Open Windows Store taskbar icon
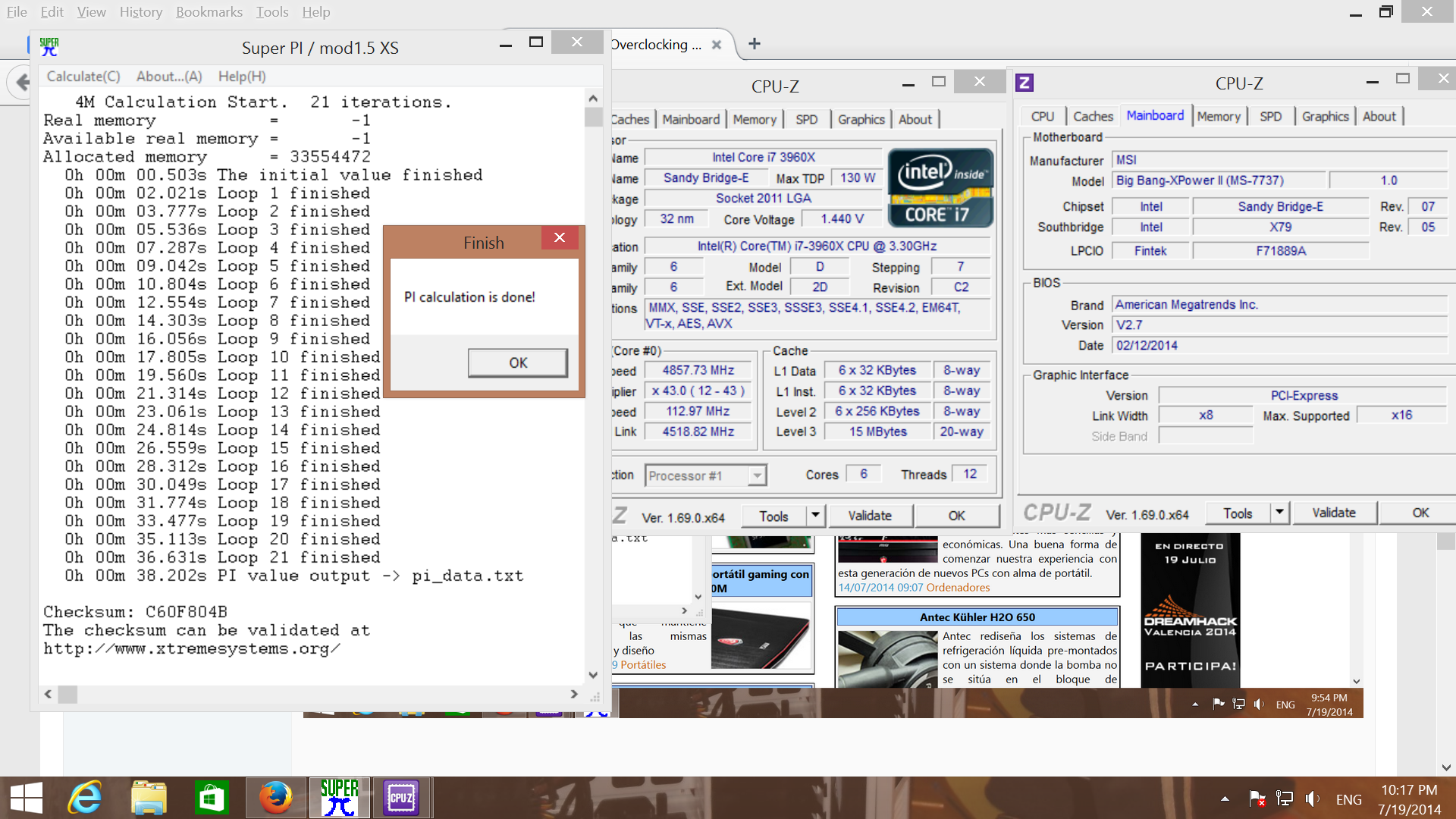Viewport: 1456px width, 819px height. 212,798
